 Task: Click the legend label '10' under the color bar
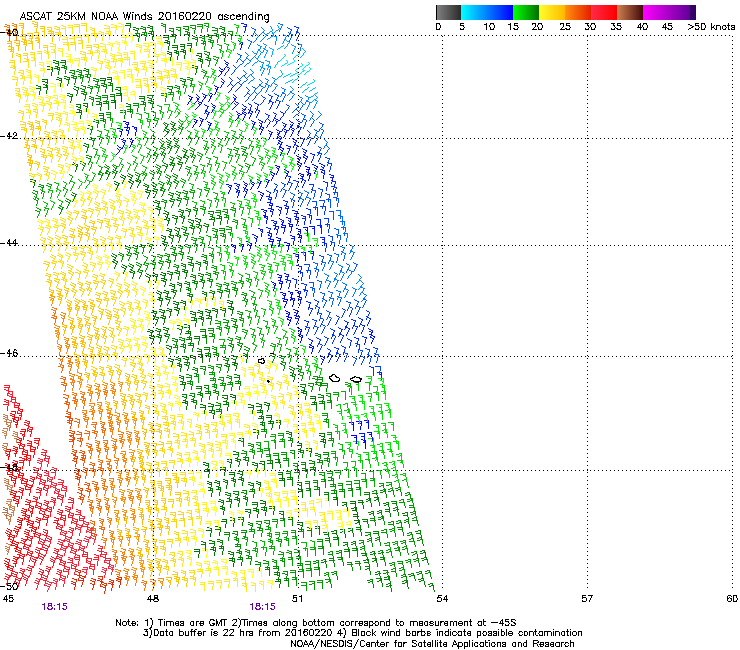click(489, 27)
